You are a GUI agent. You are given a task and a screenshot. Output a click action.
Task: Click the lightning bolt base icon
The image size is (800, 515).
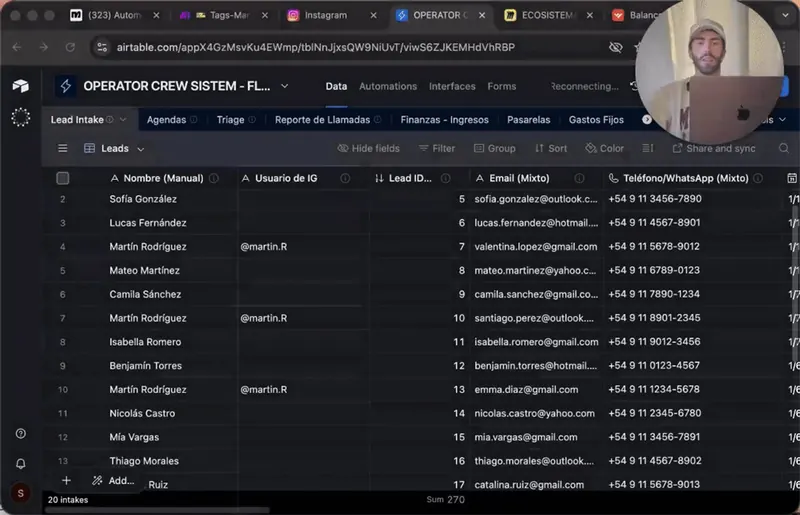tap(66, 86)
